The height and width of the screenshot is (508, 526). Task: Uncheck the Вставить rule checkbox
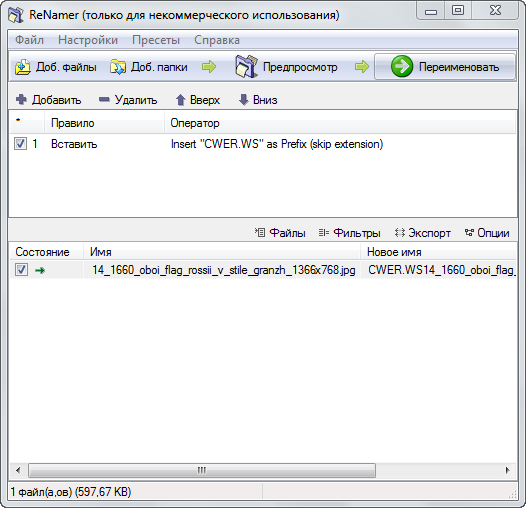(20, 144)
